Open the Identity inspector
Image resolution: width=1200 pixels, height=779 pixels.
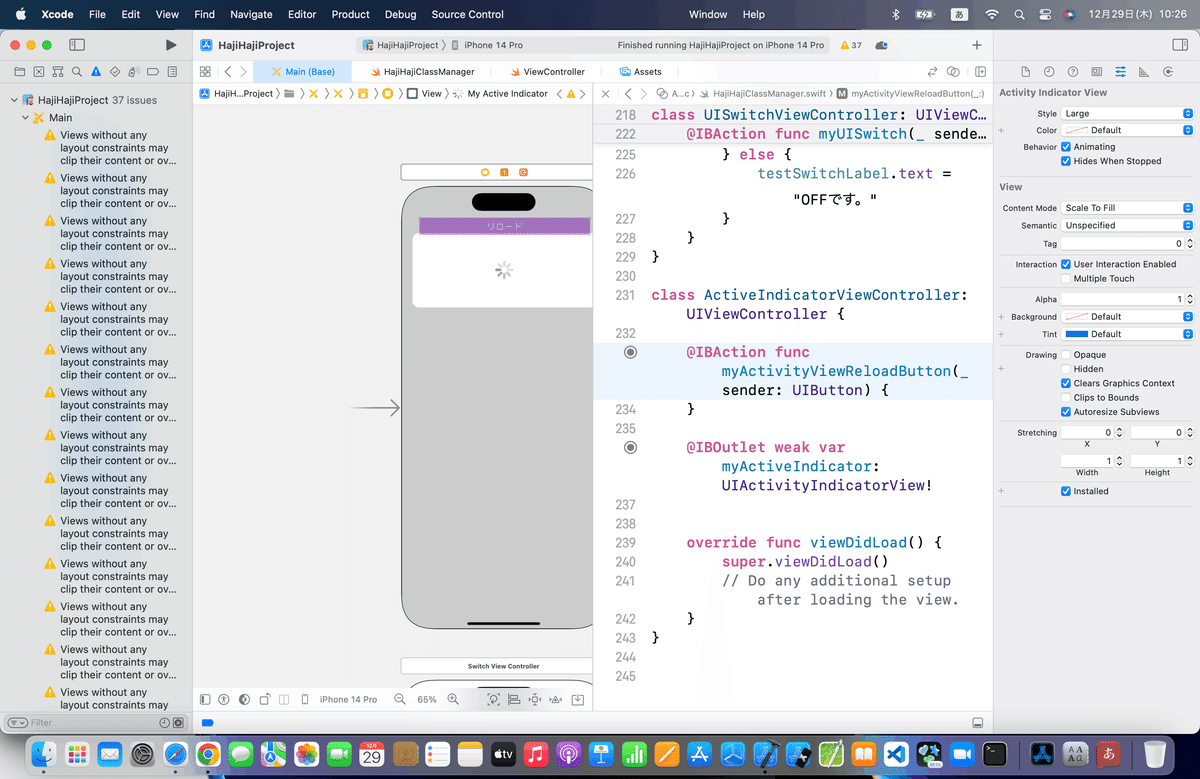coord(1097,72)
